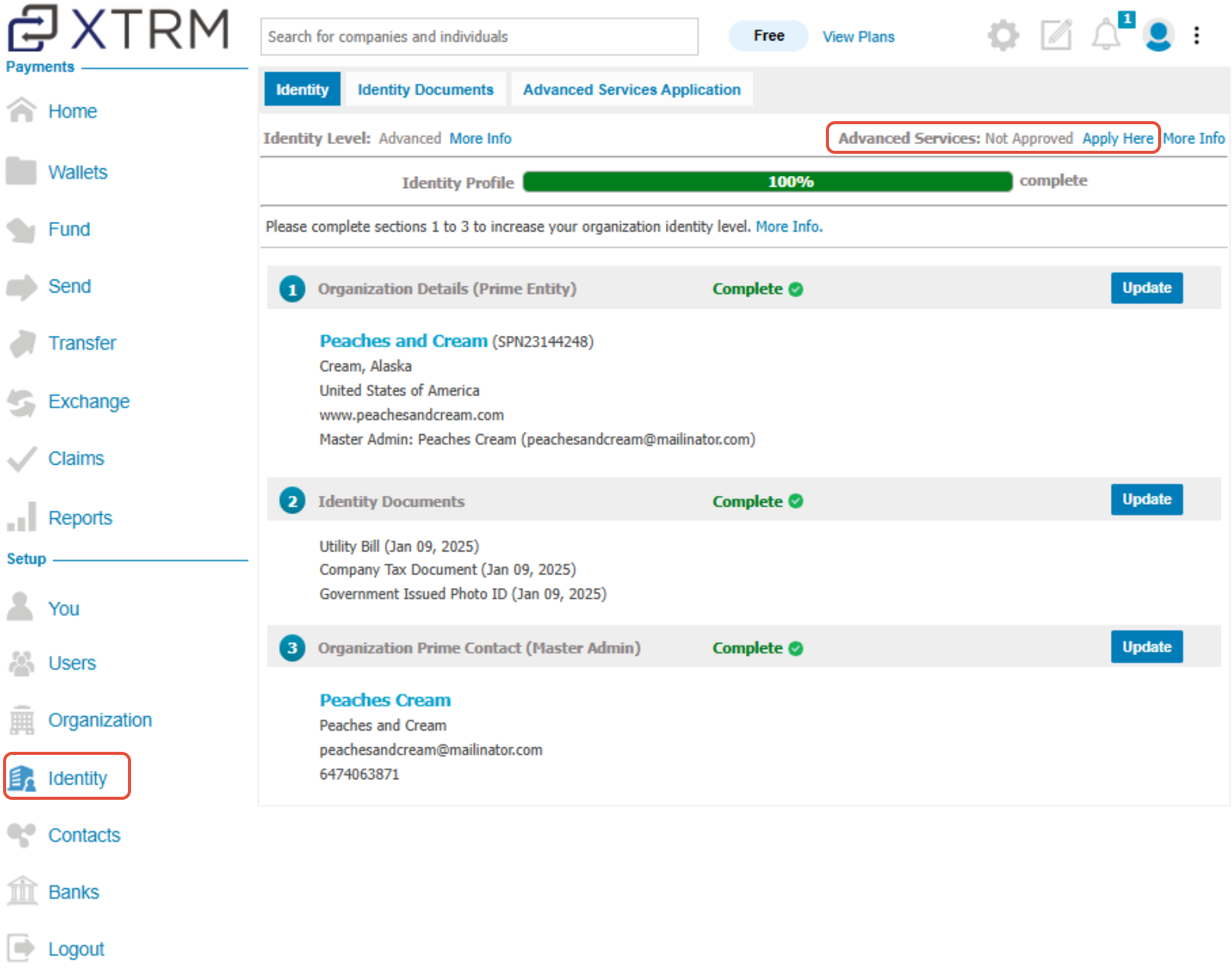This screenshot has height=972, width=1232.
Task: Click the Claims checkmark icon
Action: [x=21, y=459]
